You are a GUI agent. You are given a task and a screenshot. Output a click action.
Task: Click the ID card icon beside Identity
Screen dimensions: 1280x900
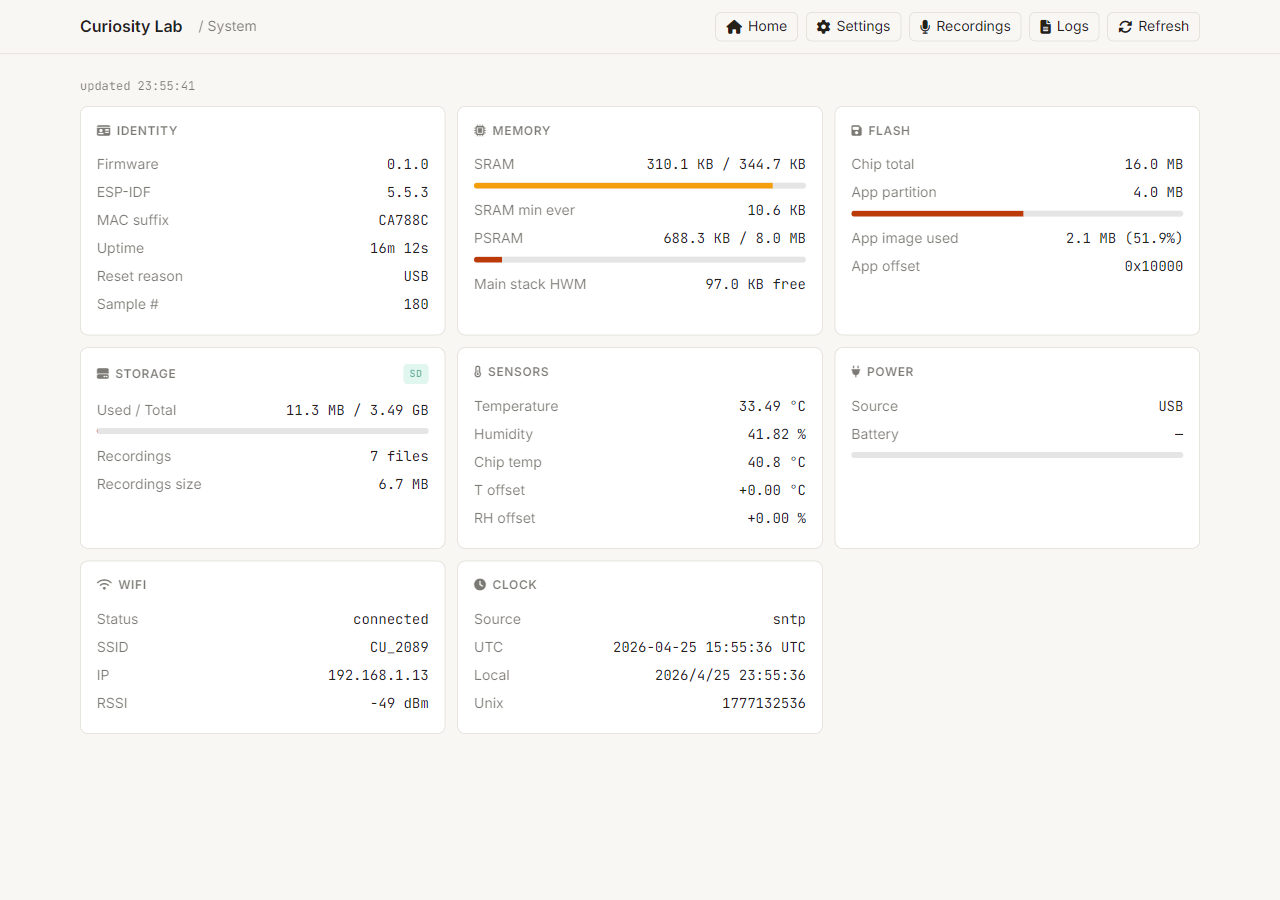[x=104, y=131]
